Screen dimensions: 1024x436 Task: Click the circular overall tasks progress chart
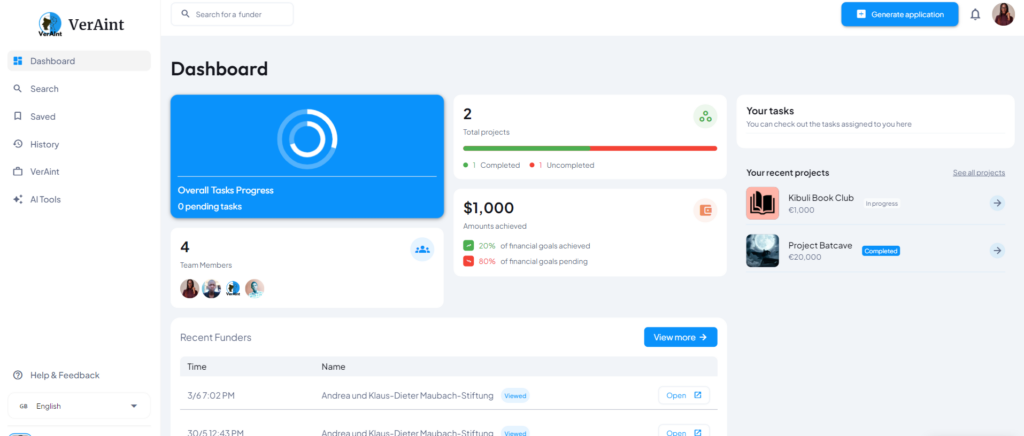point(307,137)
